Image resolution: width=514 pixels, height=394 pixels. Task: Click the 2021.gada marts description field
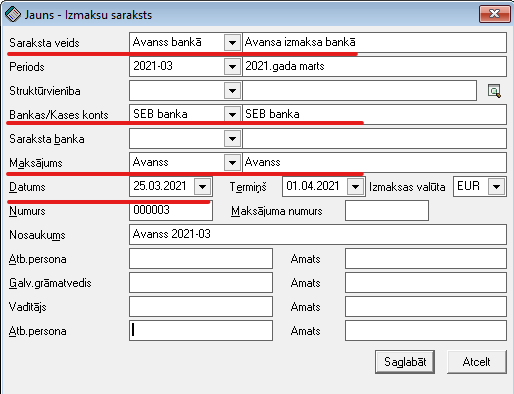(x=375, y=67)
